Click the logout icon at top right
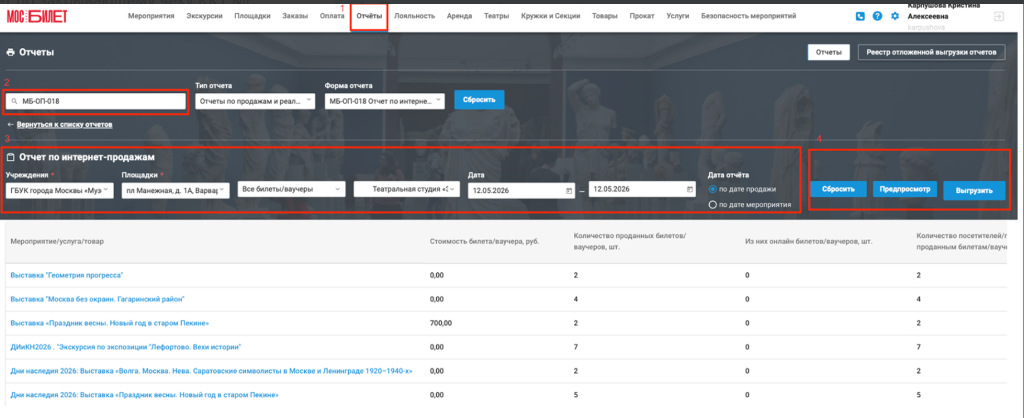Image resolution: width=1024 pixels, height=418 pixels. point(999,16)
